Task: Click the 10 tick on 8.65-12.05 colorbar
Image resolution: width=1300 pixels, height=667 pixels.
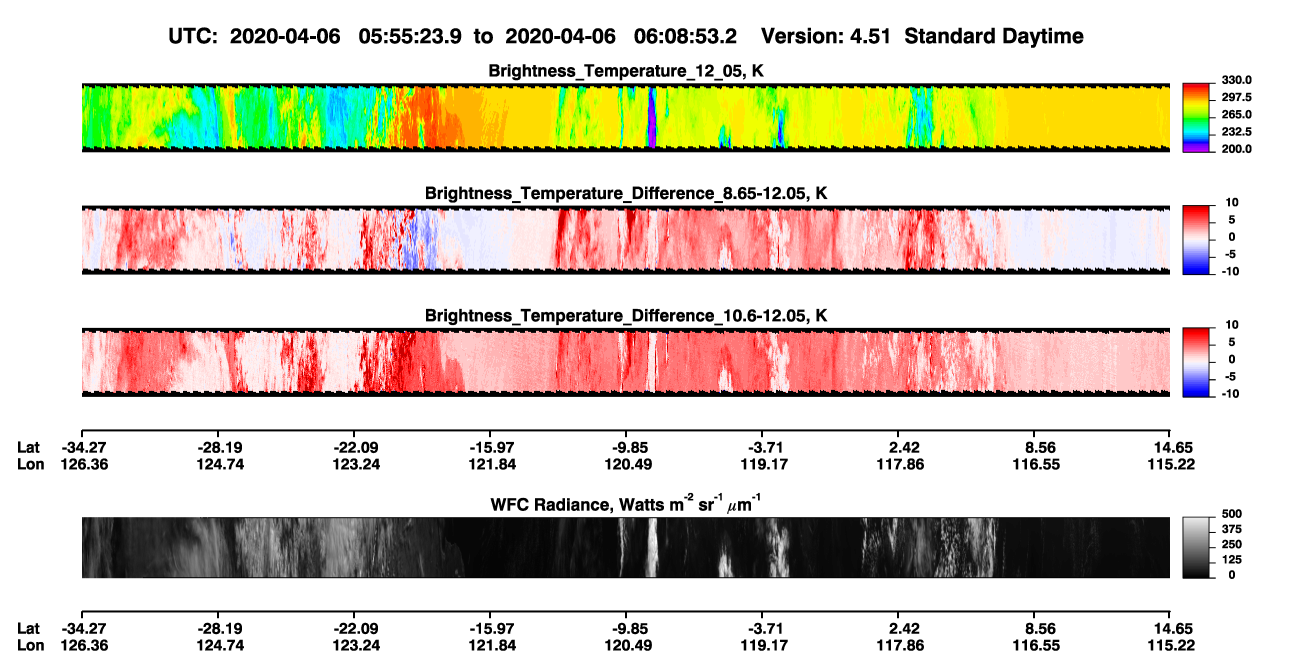Action: 1234,202
